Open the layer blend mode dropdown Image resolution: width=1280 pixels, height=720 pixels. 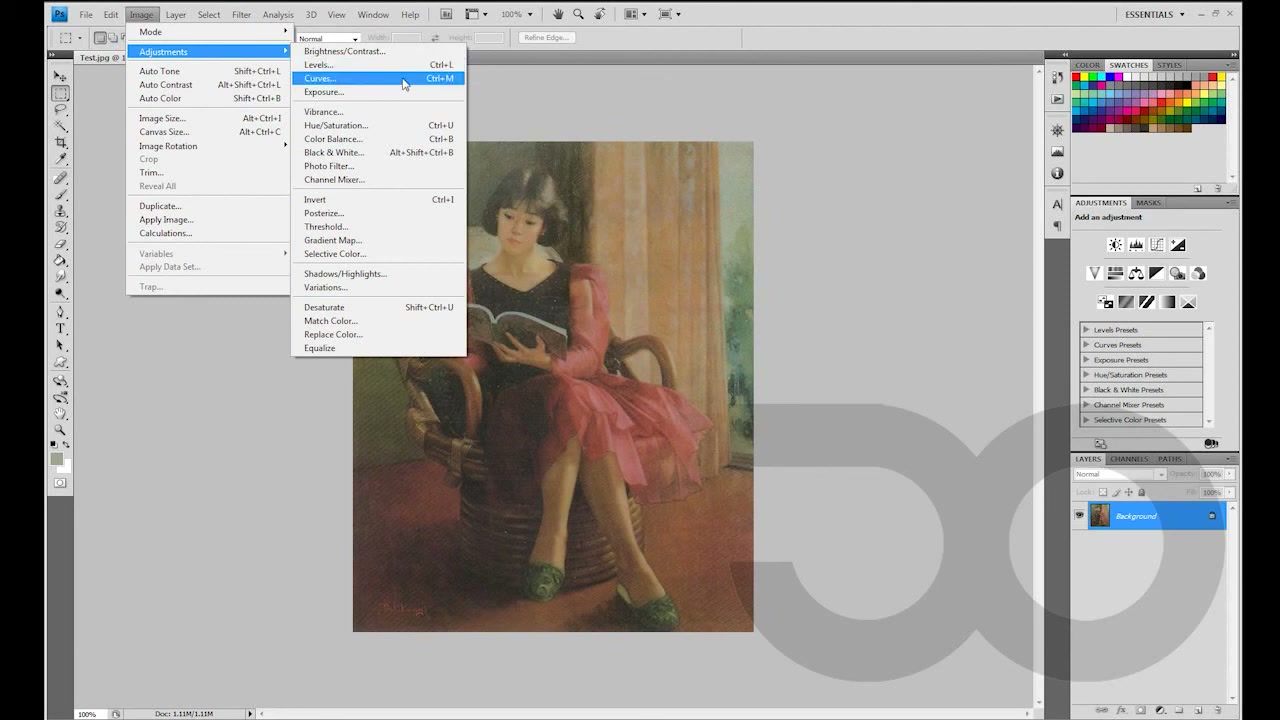pyautogui.click(x=1119, y=474)
